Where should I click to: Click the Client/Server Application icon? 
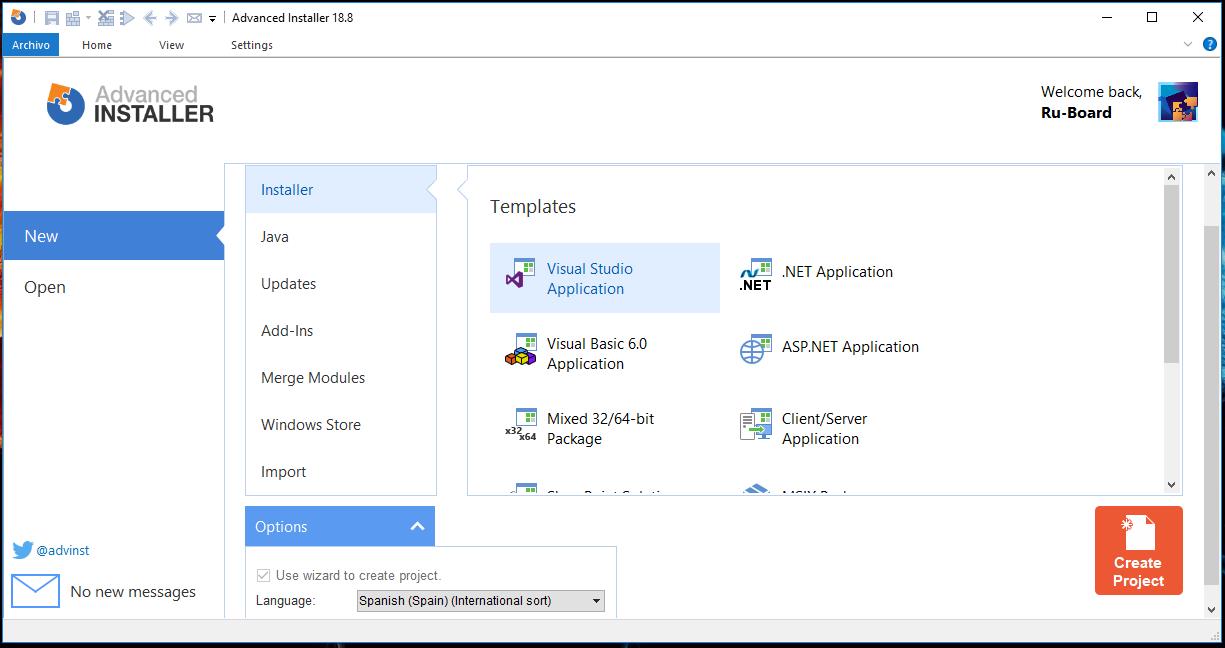pos(755,425)
